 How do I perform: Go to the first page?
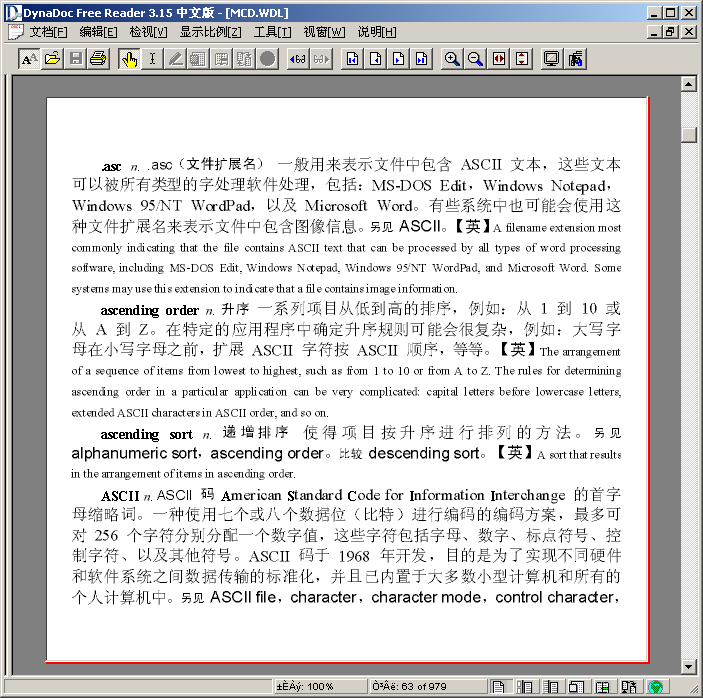[x=352, y=59]
